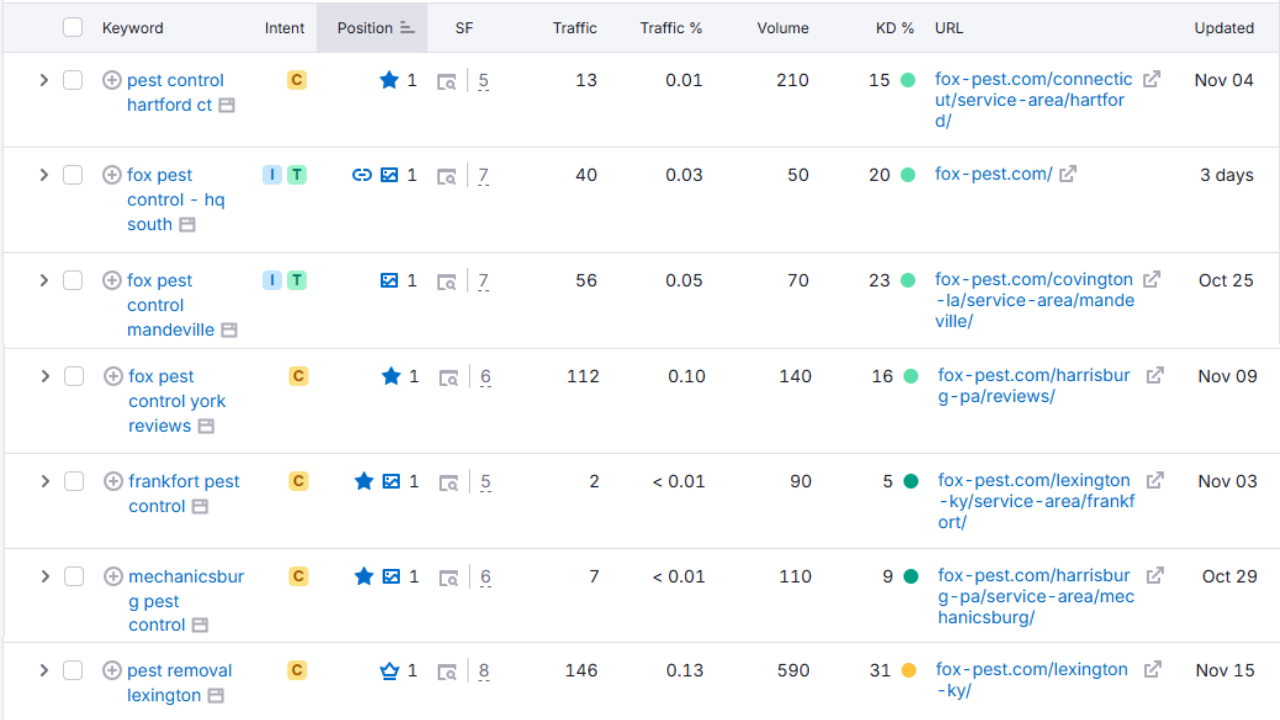The width and height of the screenshot is (1280, 720).
Task: Open URL fox-pest.com/harrisburg-pa/reviews/
Action: tap(1034, 386)
